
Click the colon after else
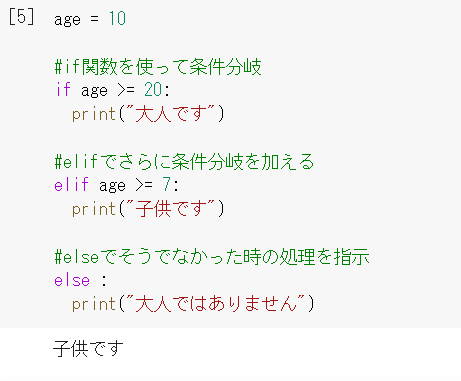click(104, 281)
